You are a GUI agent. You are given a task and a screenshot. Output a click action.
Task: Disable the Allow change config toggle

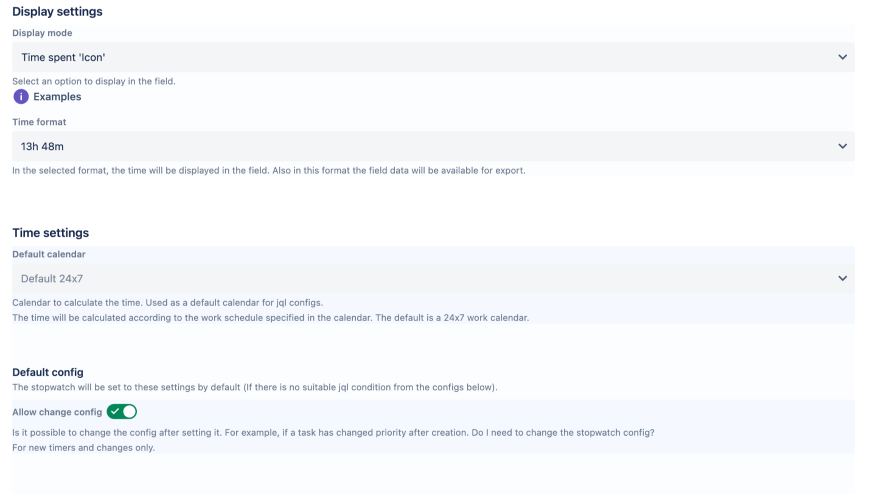point(122,411)
